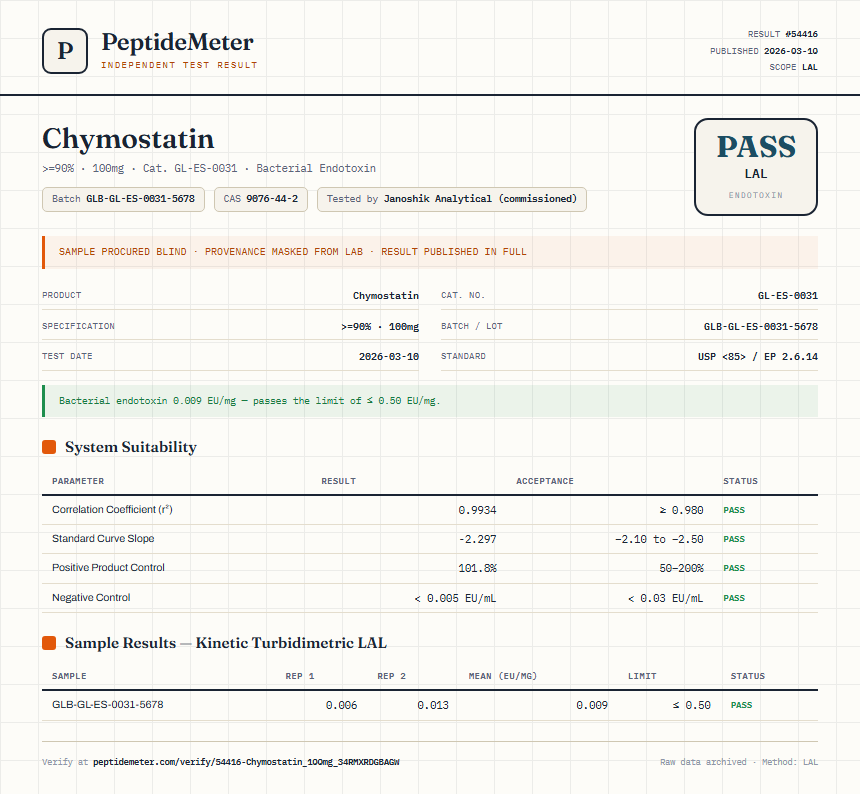Click the Positive Product Control row label
Screen dimensions: 860x794
point(108,568)
